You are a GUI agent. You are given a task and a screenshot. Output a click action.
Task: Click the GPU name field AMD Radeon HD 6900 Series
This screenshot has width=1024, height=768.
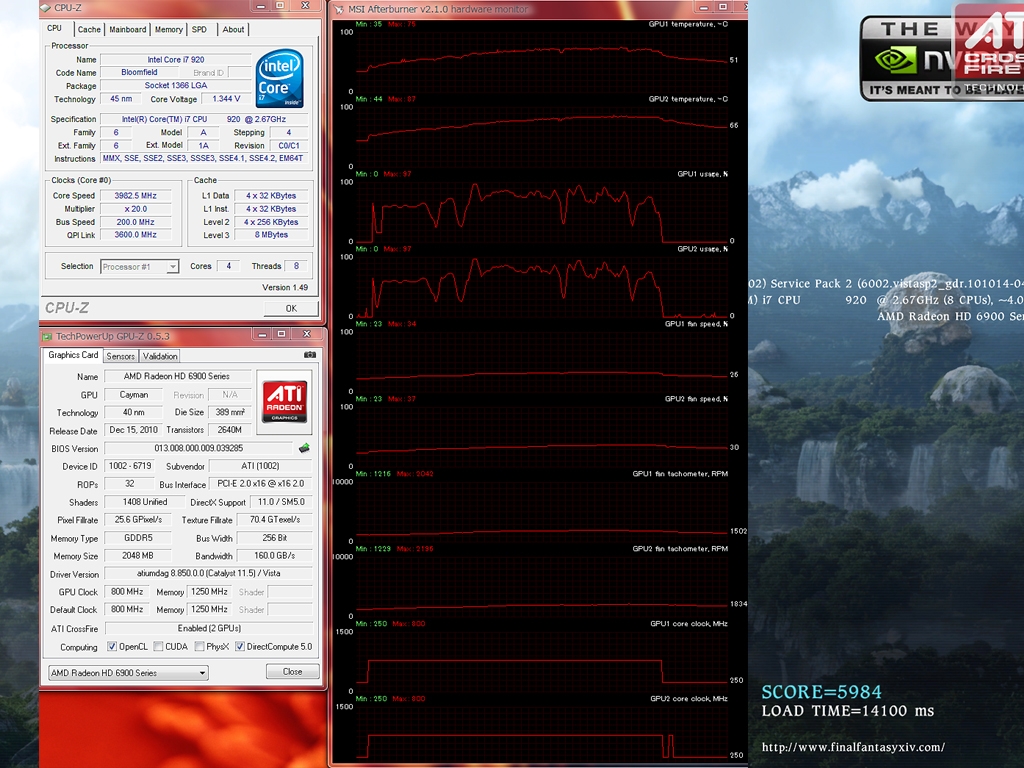pyautogui.click(x=176, y=376)
